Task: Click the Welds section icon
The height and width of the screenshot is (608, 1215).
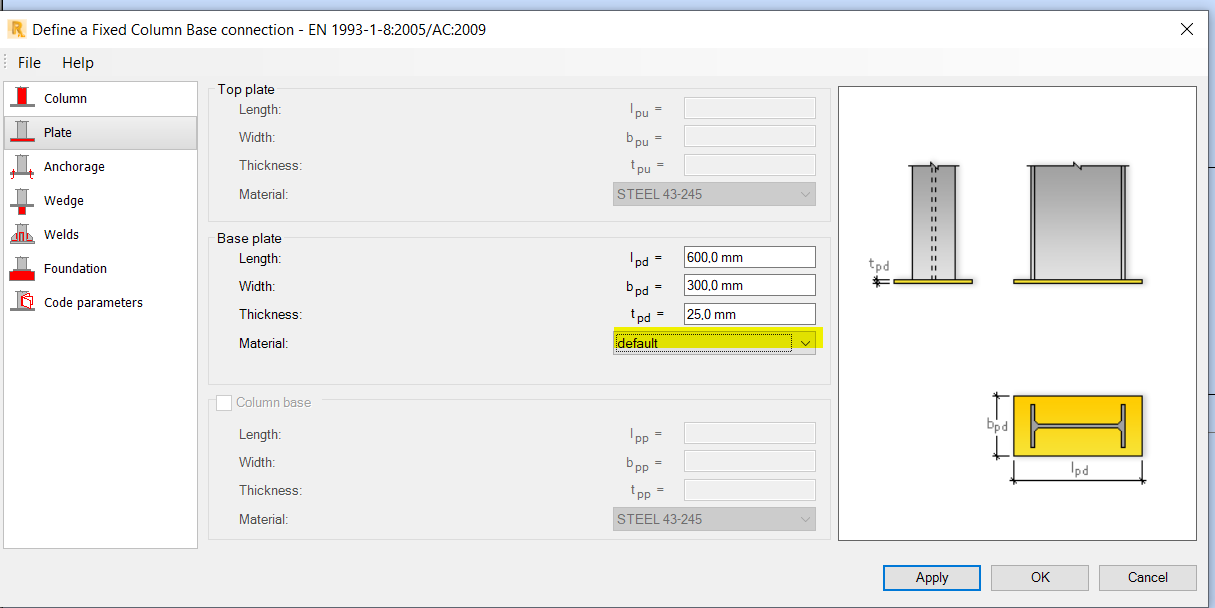Action: (23, 234)
